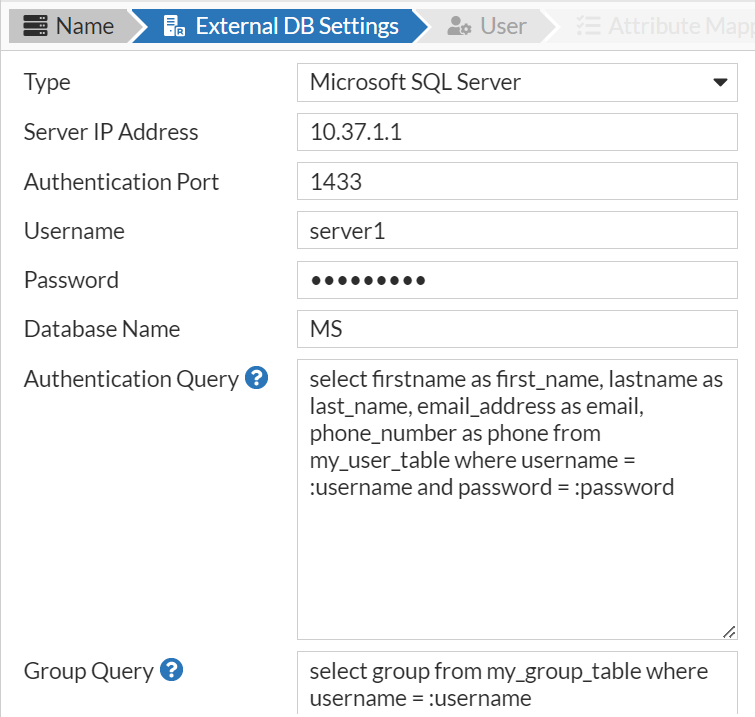Click inside the Authentication Query text area
The width and height of the screenshot is (755, 717).
(517, 499)
